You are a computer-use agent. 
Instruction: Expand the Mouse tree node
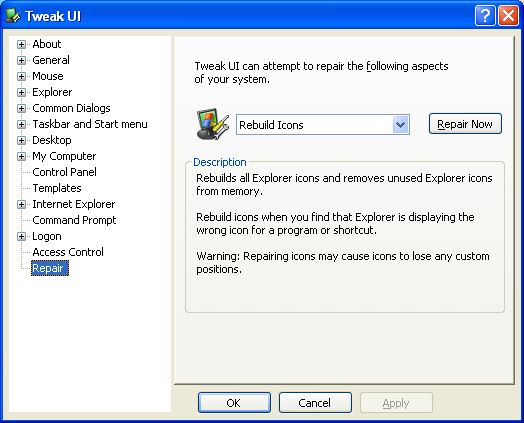[x=21, y=77]
